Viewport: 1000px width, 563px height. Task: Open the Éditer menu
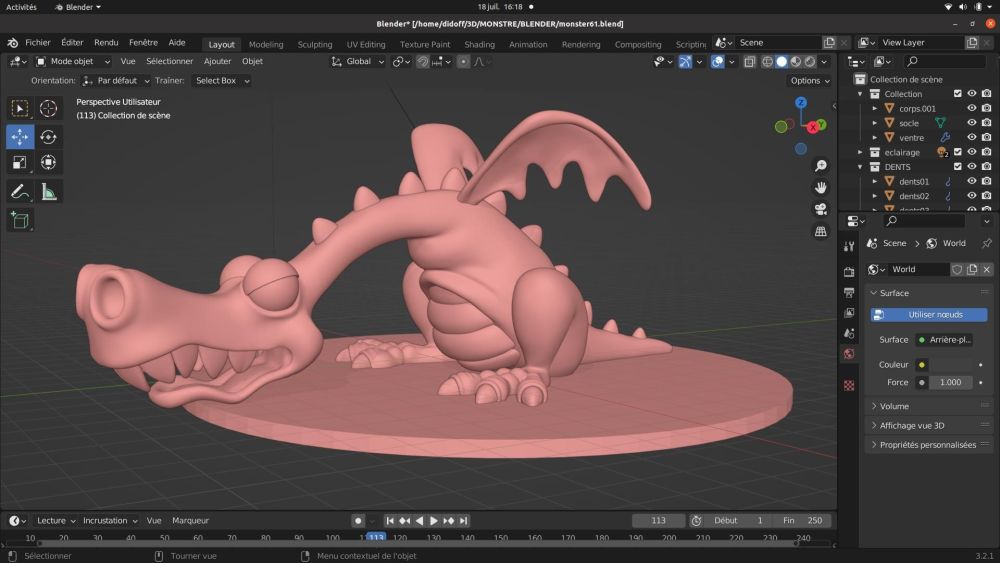(72, 43)
